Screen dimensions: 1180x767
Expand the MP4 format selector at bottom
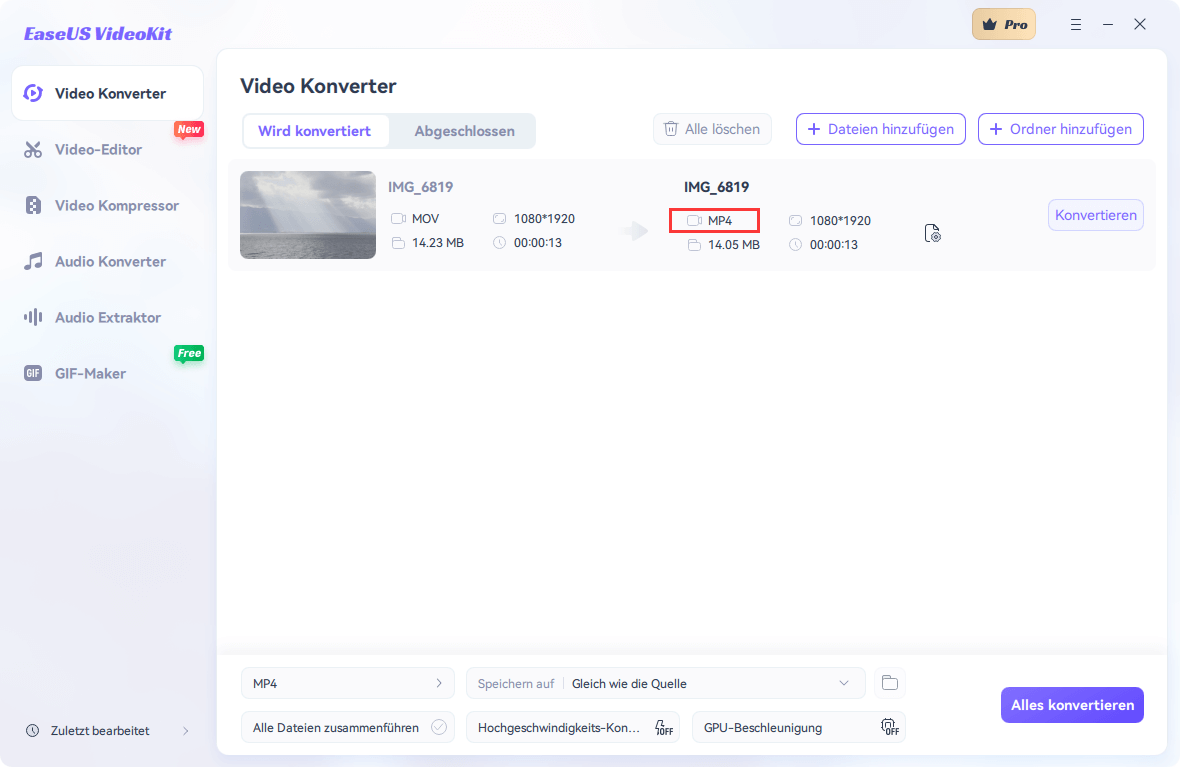point(348,683)
